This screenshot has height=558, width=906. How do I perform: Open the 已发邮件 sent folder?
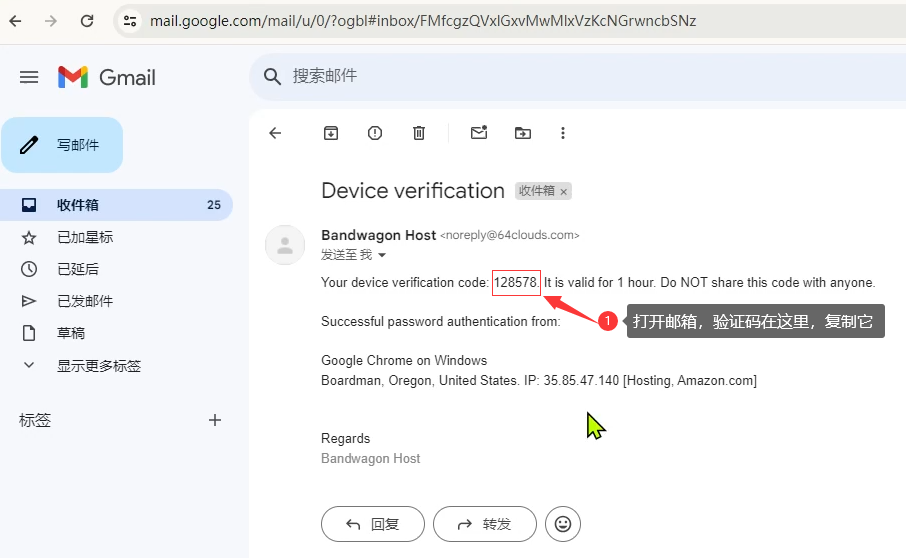[84, 301]
